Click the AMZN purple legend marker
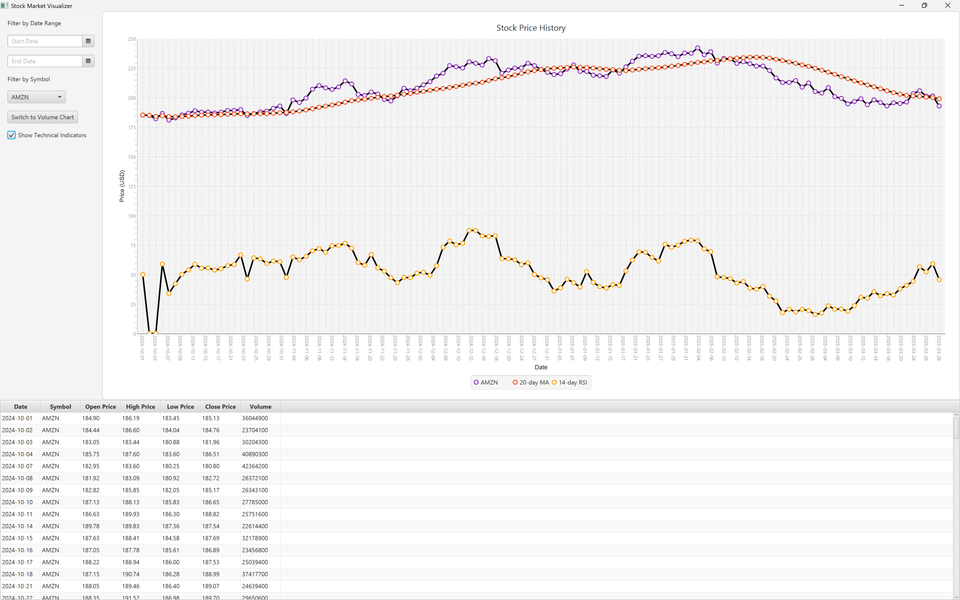This screenshot has width=960, height=600. coord(476,383)
